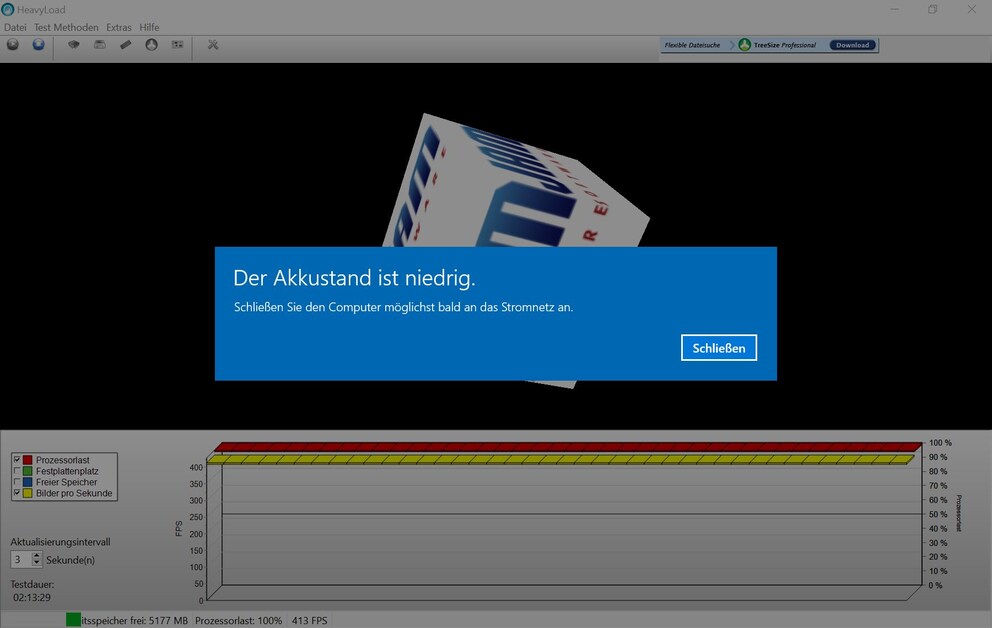Toggle the memory allocation test icon
The image size is (992, 628).
(x=126, y=45)
